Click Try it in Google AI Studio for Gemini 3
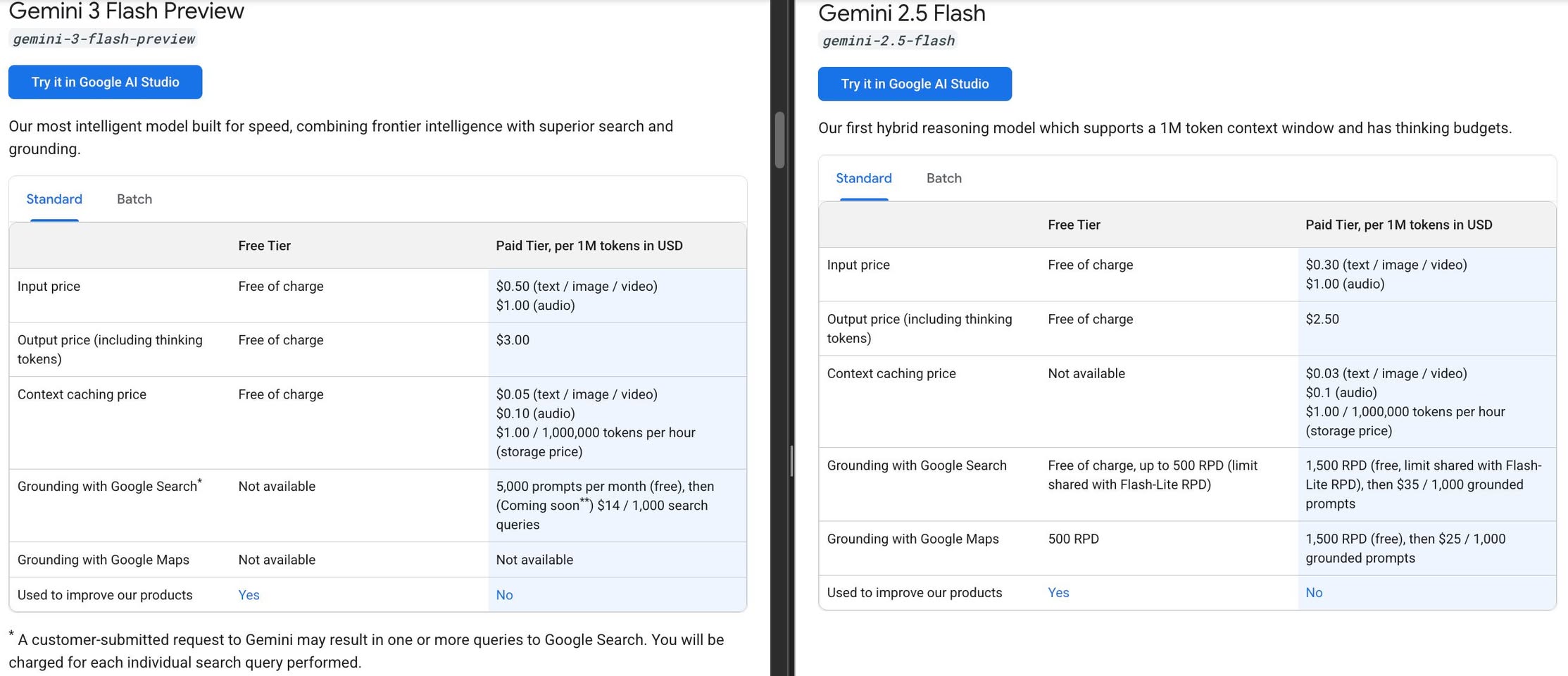This screenshot has height=676, width=1568. coord(105,82)
